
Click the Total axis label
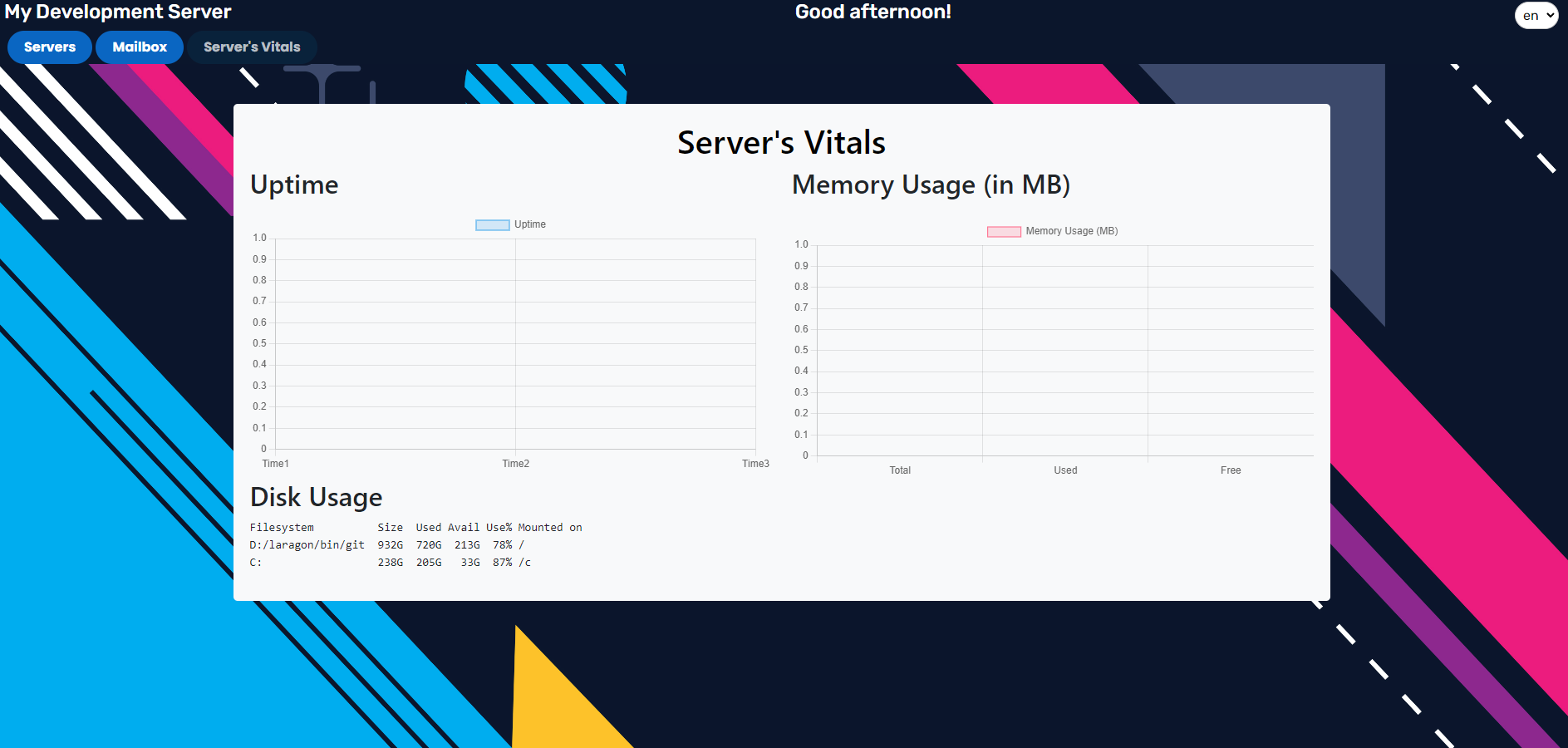click(900, 470)
